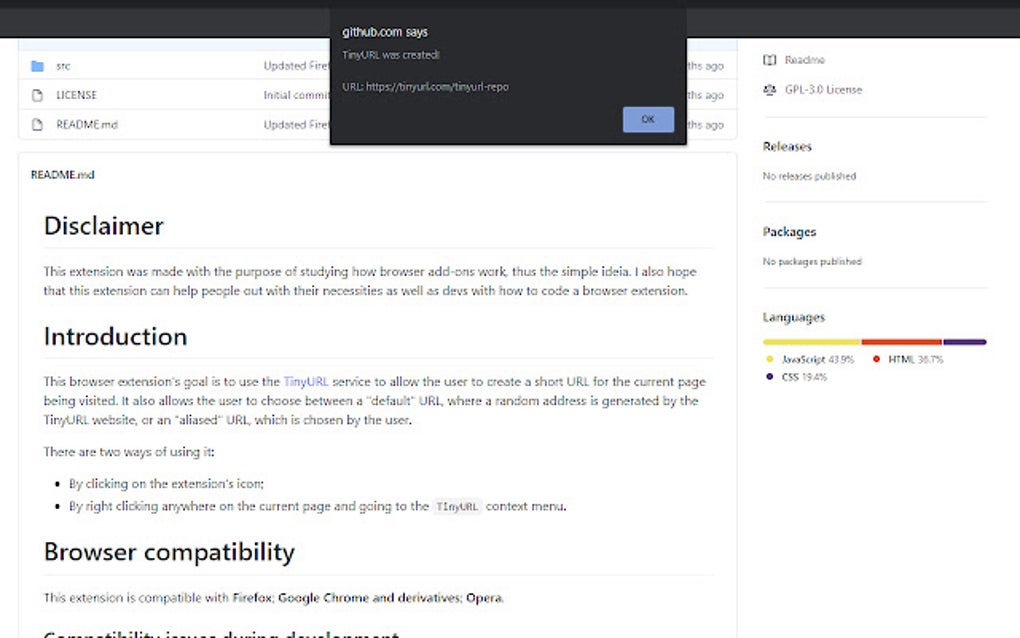Screen dimensions: 1020x638
Task: Click the src folder icon
Action: pyautogui.click(x=37, y=65)
